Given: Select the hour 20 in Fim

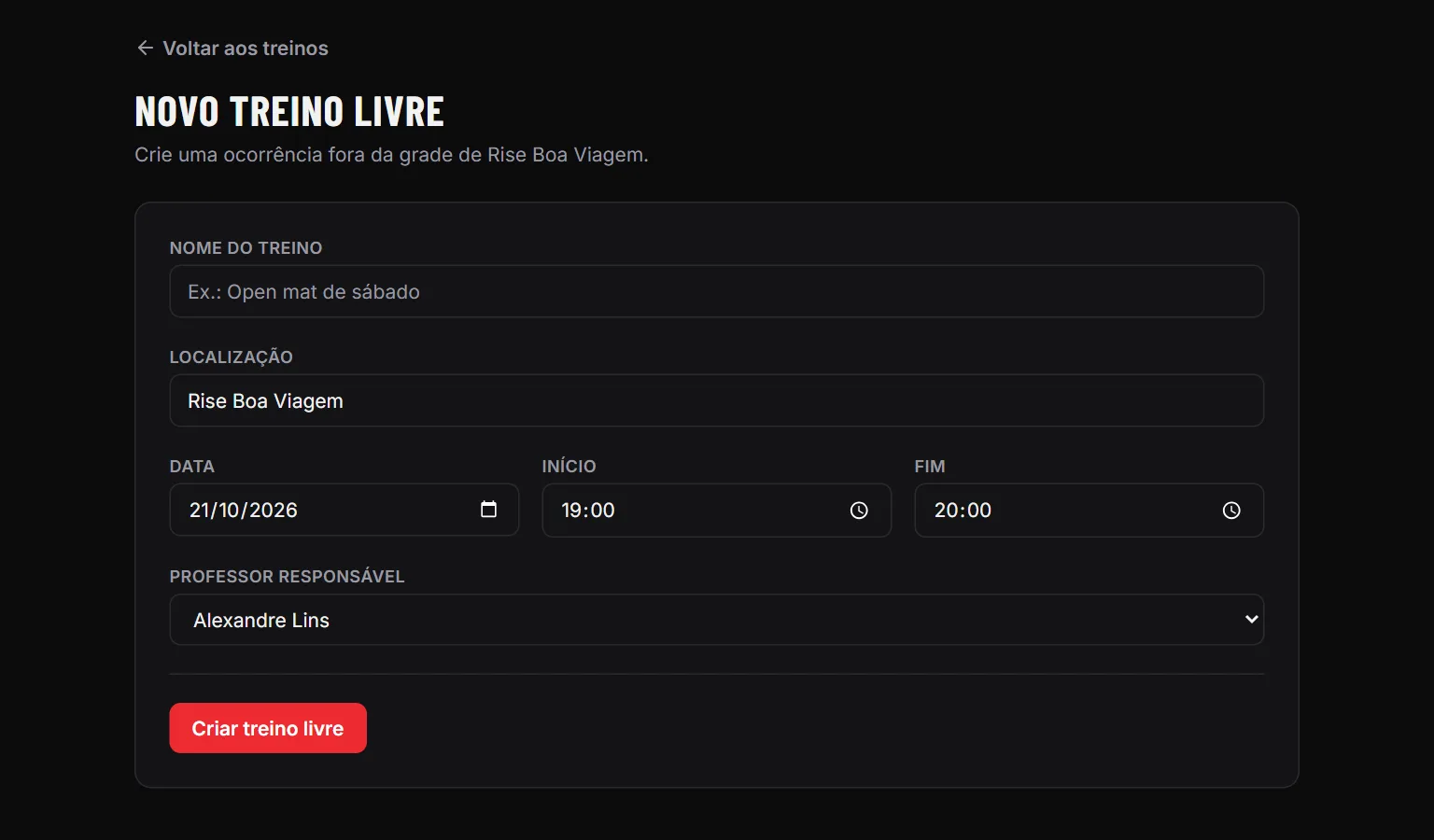Looking at the screenshot, I should click(x=947, y=510).
